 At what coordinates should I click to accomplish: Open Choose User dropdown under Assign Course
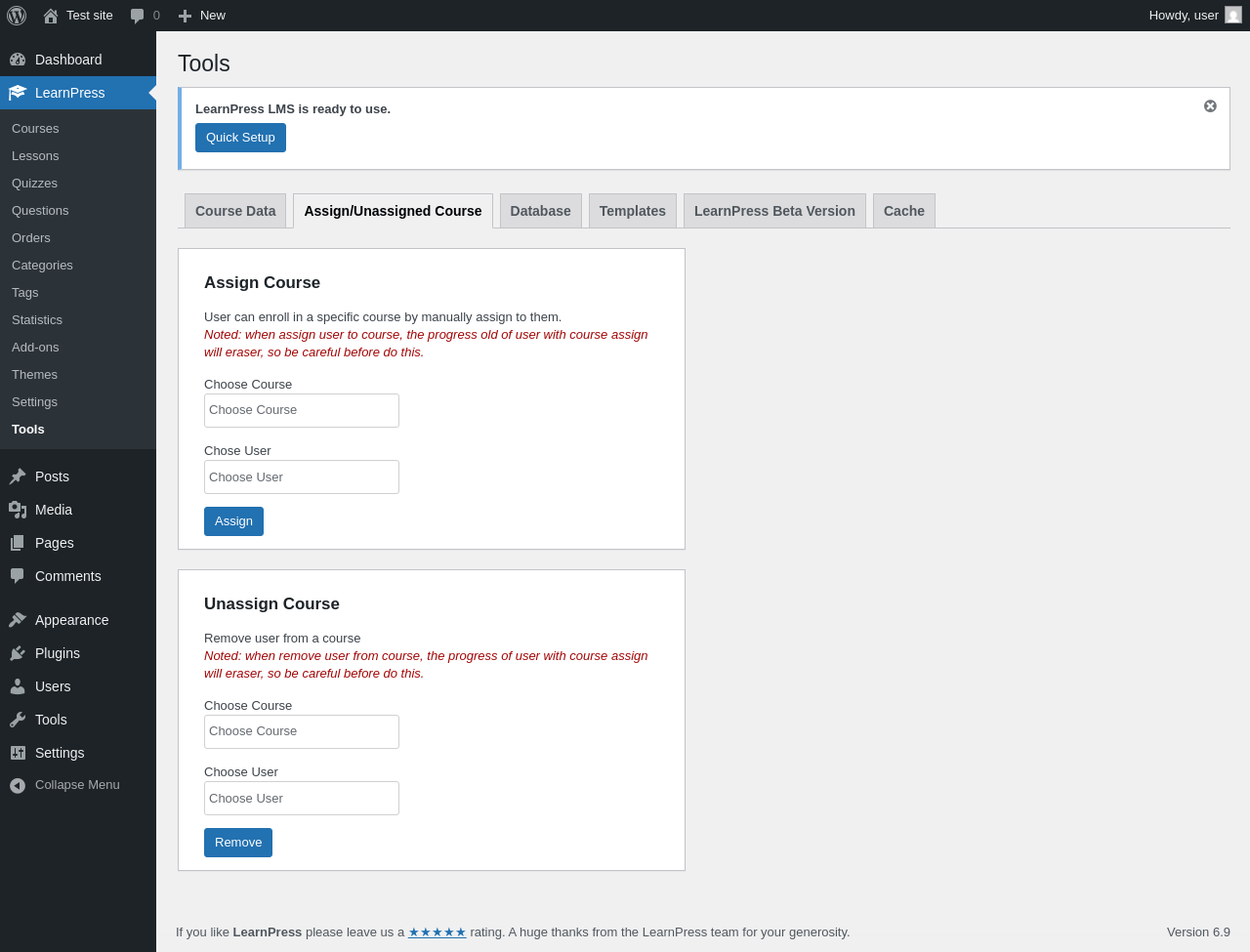302,477
